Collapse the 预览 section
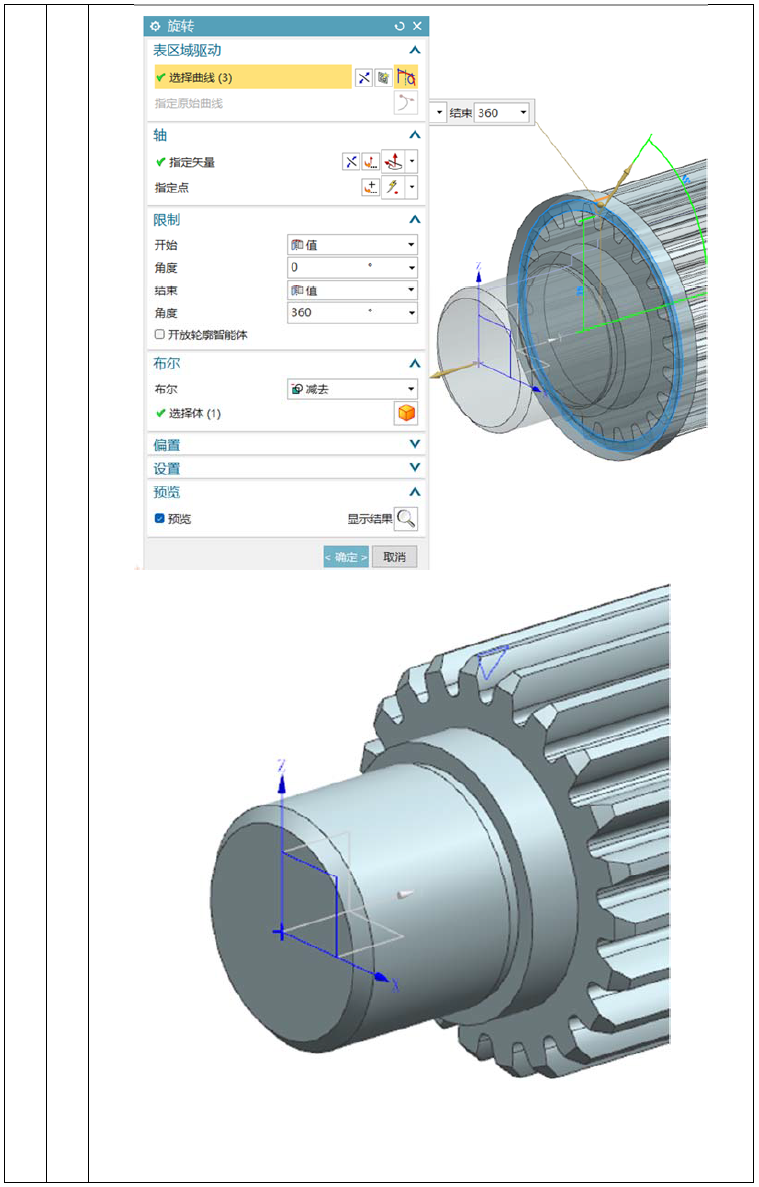 click(414, 492)
